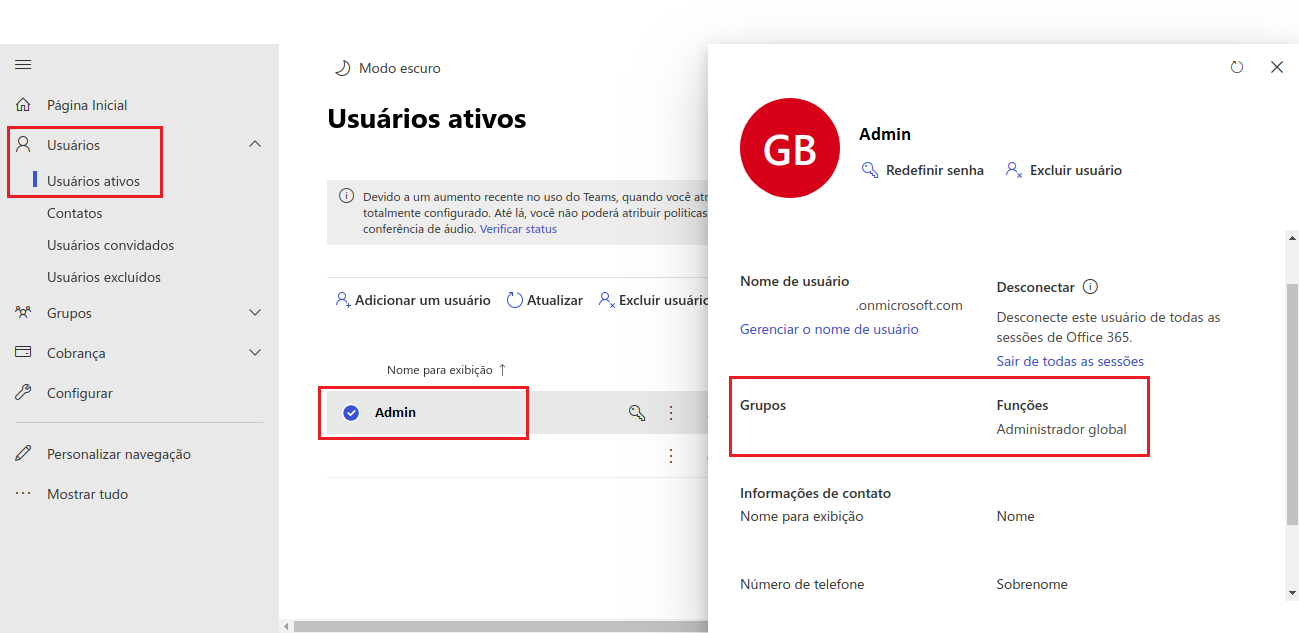This screenshot has width=1299, height=633.
Task: Click the details panel vertical scrollbar
Action: coord(1291,400)
